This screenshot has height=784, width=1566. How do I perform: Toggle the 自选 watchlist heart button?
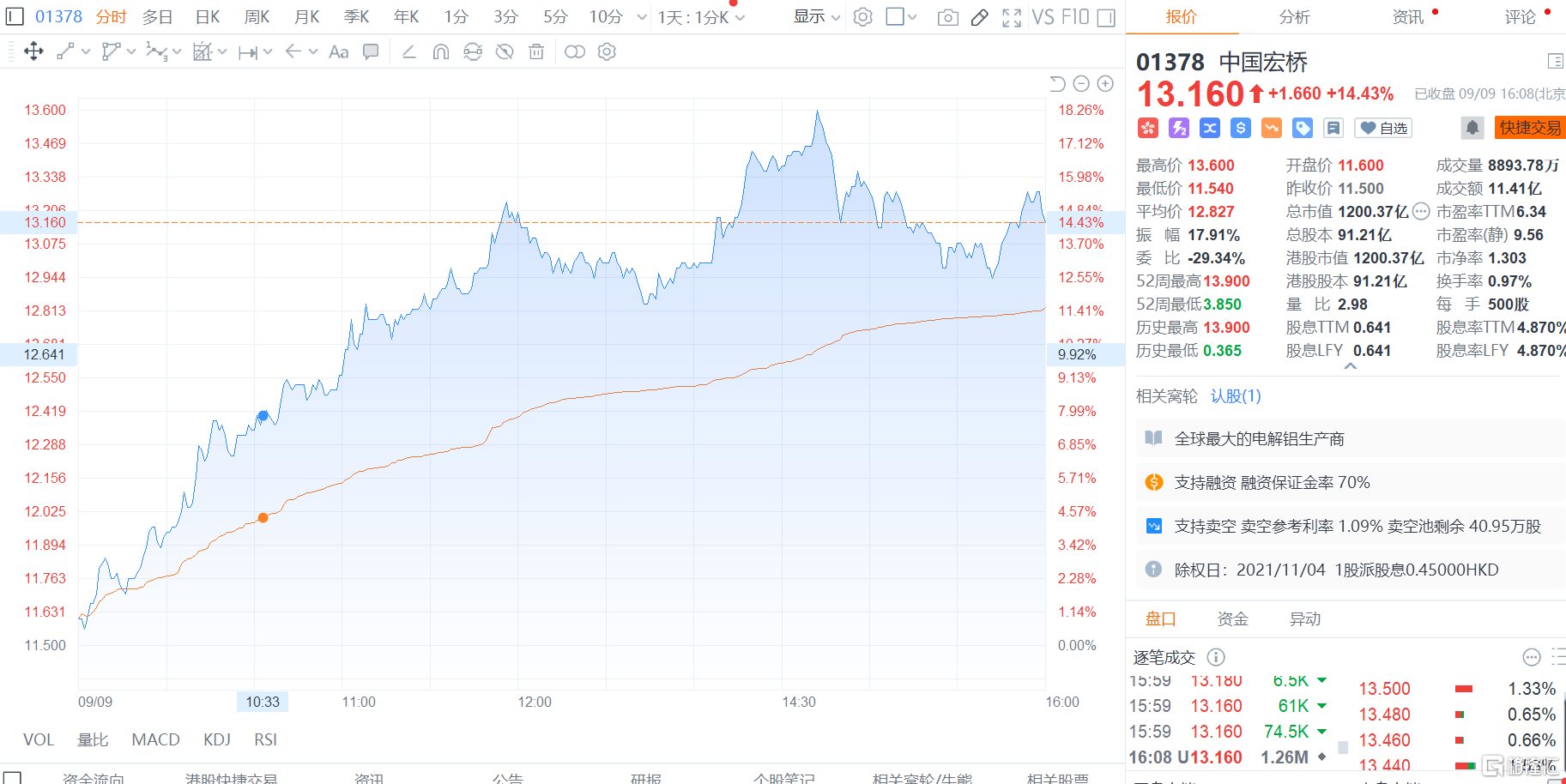pyautogui.click(x=1383, y=128)
